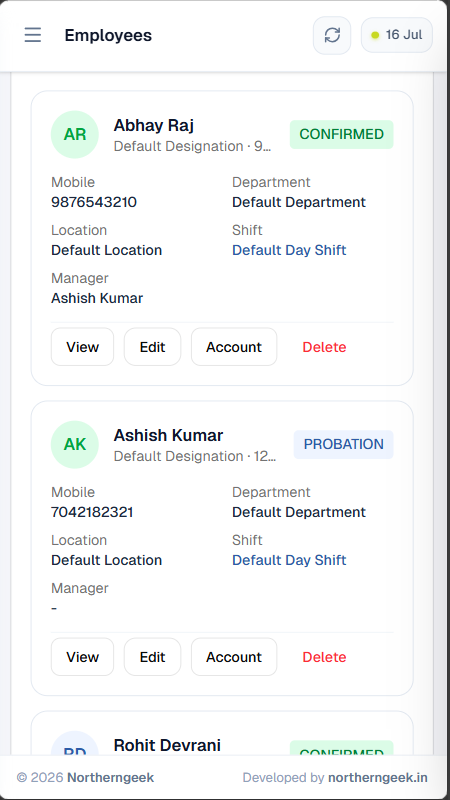Click Default Department in Abhay Raj's card
This screenshot has width=450, height=800.
(299, 202)
